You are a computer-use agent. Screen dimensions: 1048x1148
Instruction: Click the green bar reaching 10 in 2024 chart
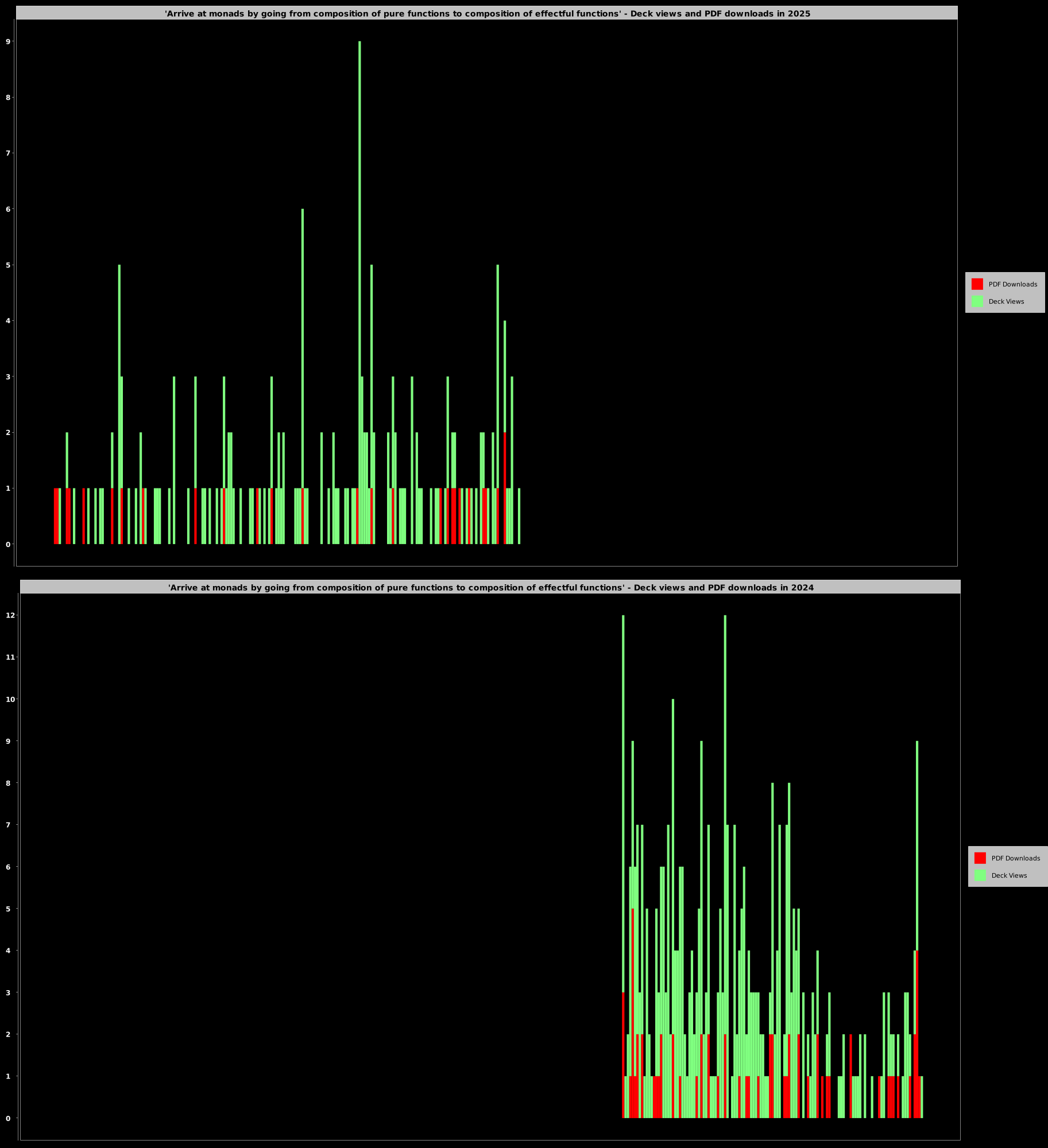(673, 861)
